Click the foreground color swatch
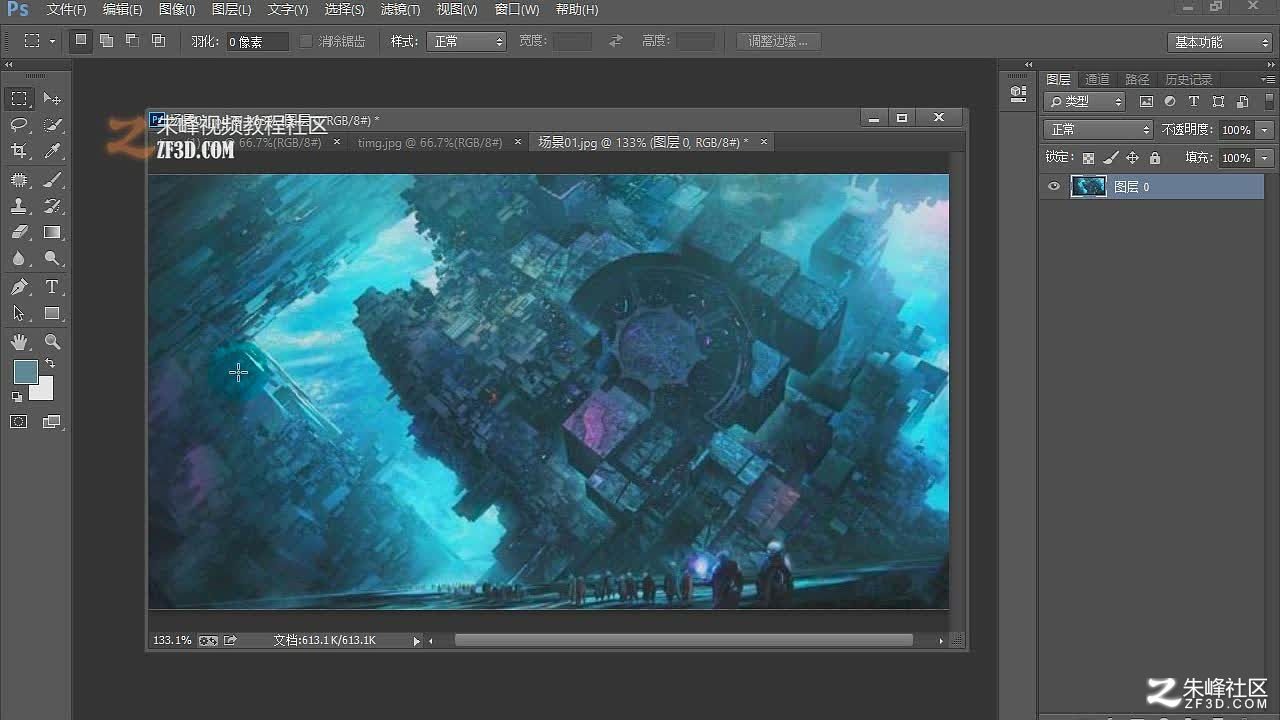The image size is (1280, 720). click(x=25, y=372)
